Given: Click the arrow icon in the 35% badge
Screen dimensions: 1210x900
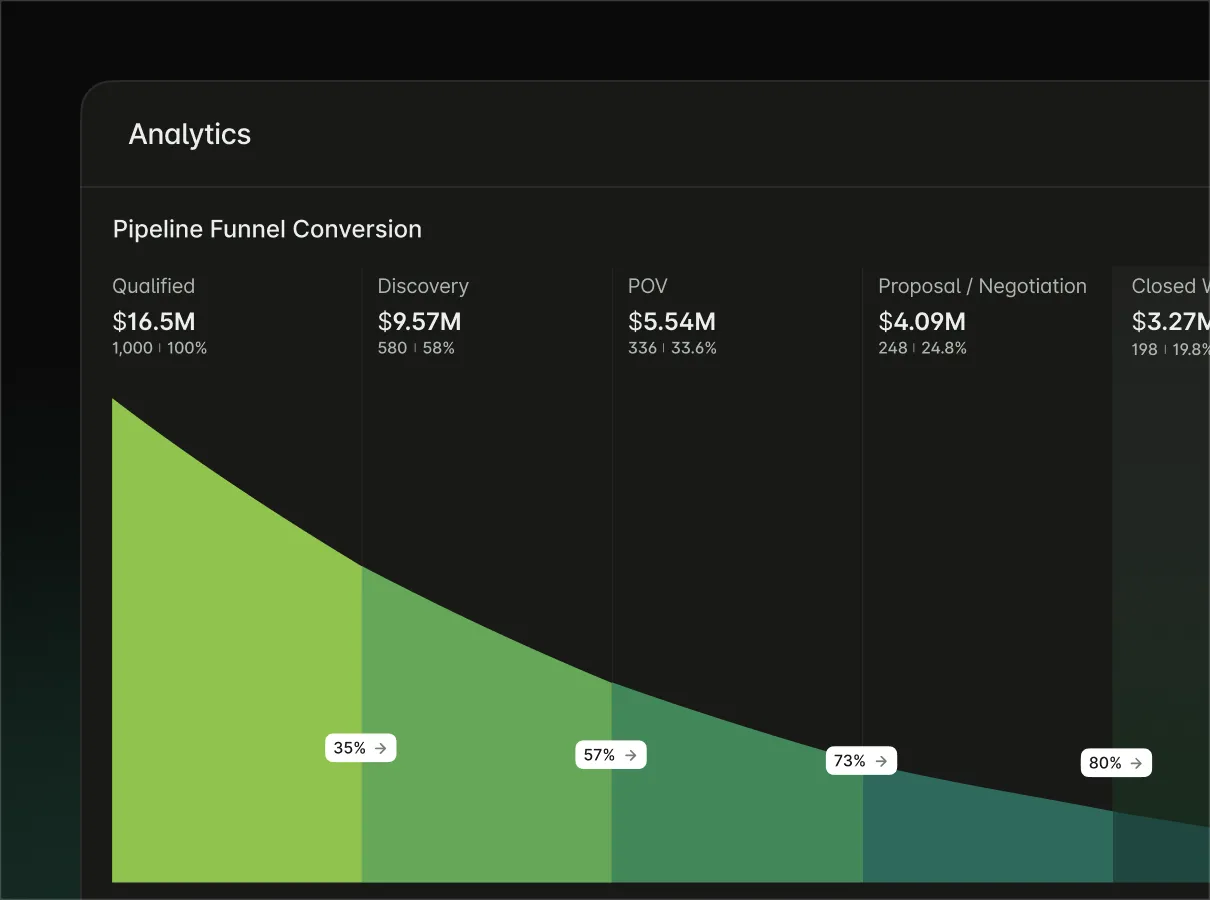Looking at the screenshot, I should pos(381,747).
